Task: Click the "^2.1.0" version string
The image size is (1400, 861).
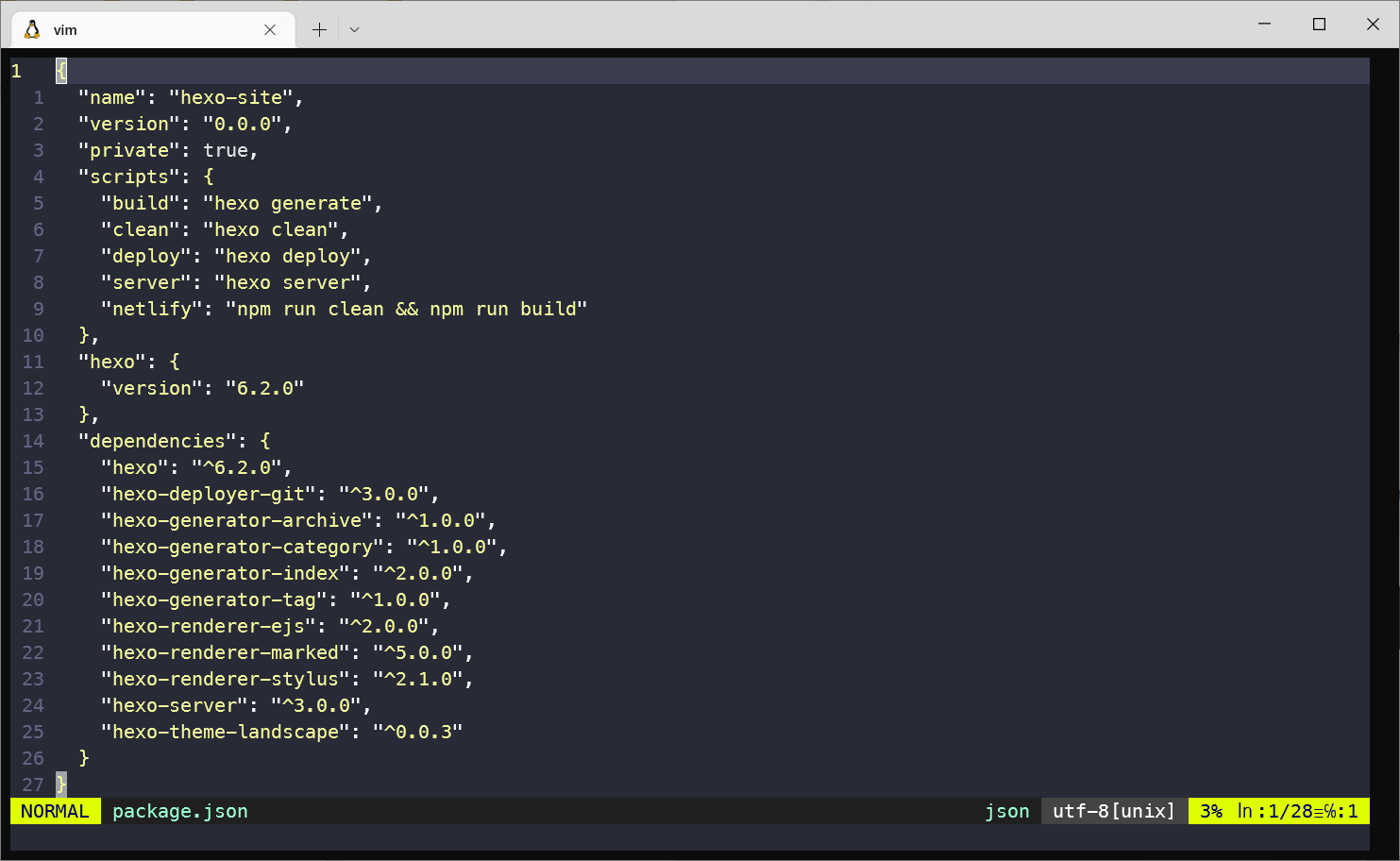Action: [418, 679]
